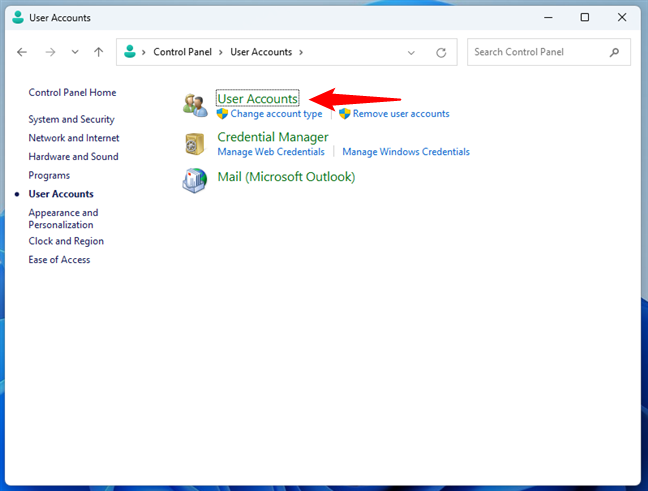This screenshot has height=491, width=648.
Task: Open the recent locations dropdown chevron
Action: pos(75,52)
